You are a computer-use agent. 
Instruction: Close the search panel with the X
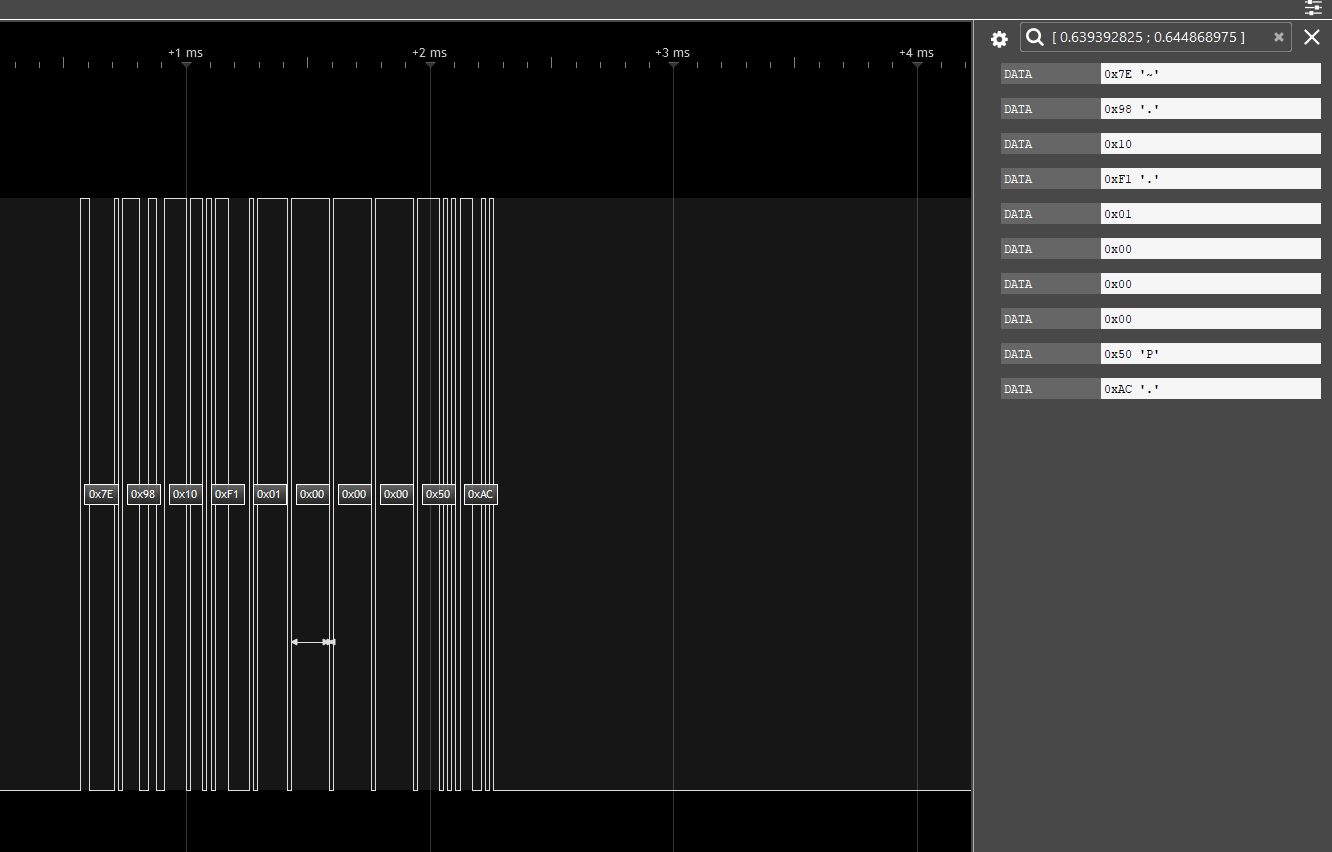(1312, 37)
